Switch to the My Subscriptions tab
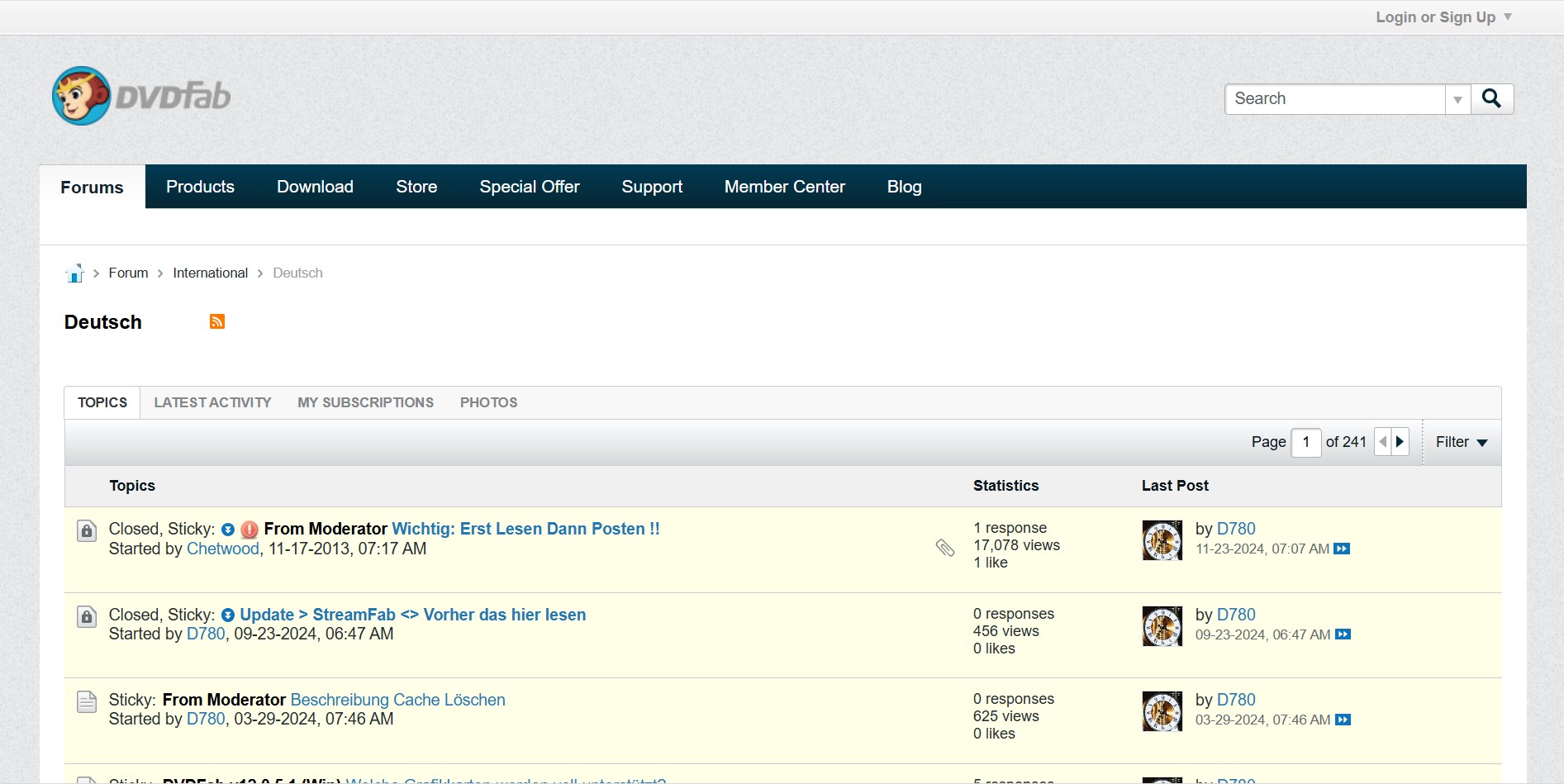The image size is (1564, 784). point(365,402)
